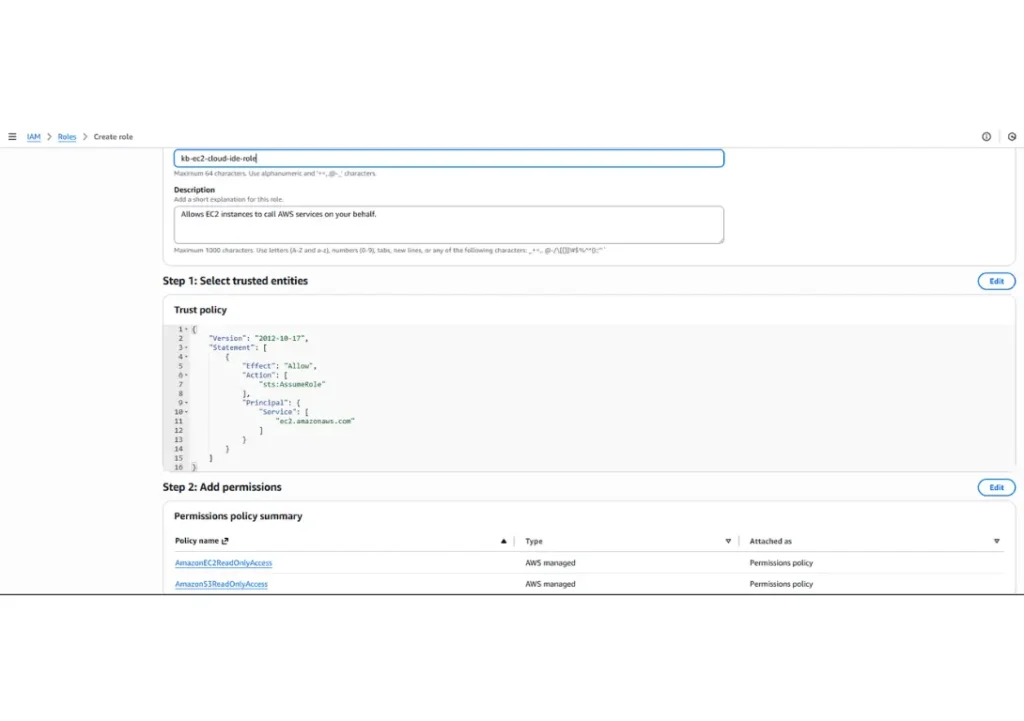1024x721 pixels.
Task: Sort ascending by Policy name arrow
Action: [503, 541]
